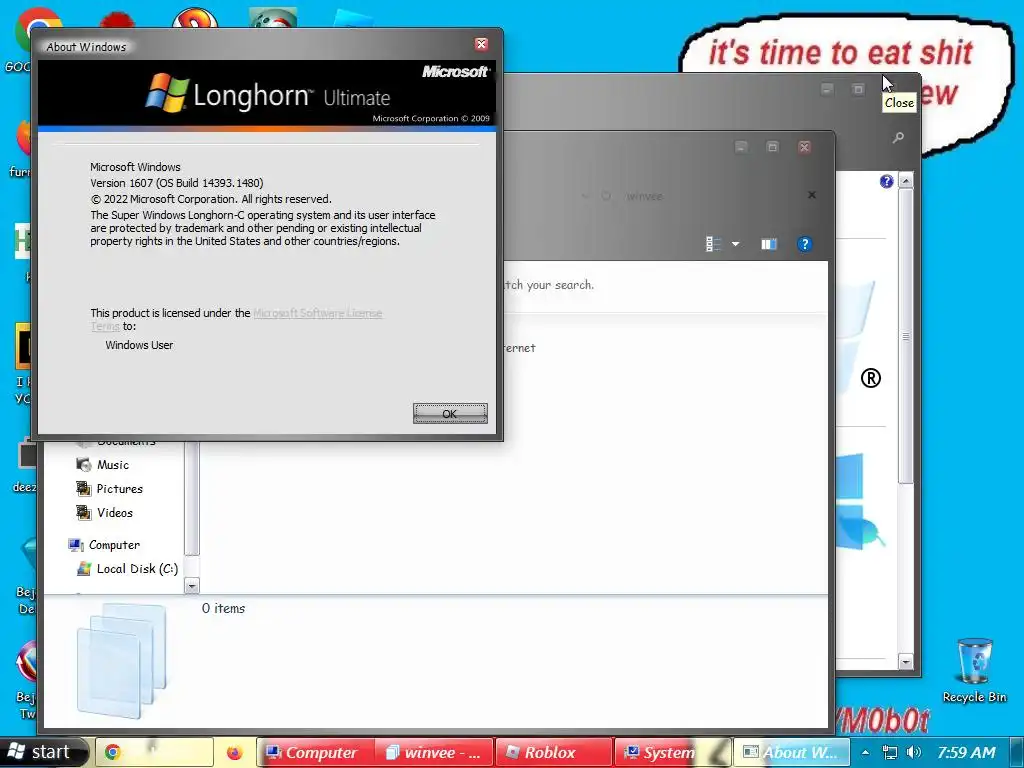Launch Firefox from quick launch
Image resolution: width=1024 pixels, height=768 pixels.
(x=234, y=752)
